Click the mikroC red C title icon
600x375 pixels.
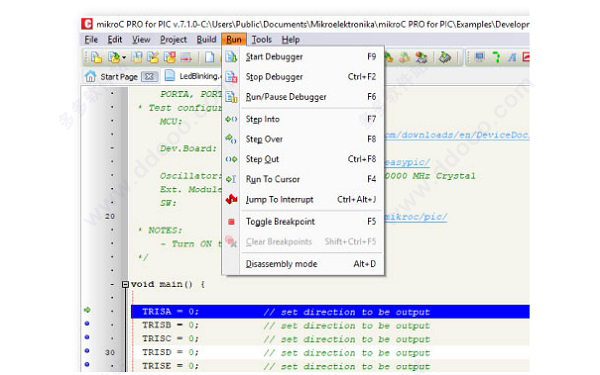point(87,24)
